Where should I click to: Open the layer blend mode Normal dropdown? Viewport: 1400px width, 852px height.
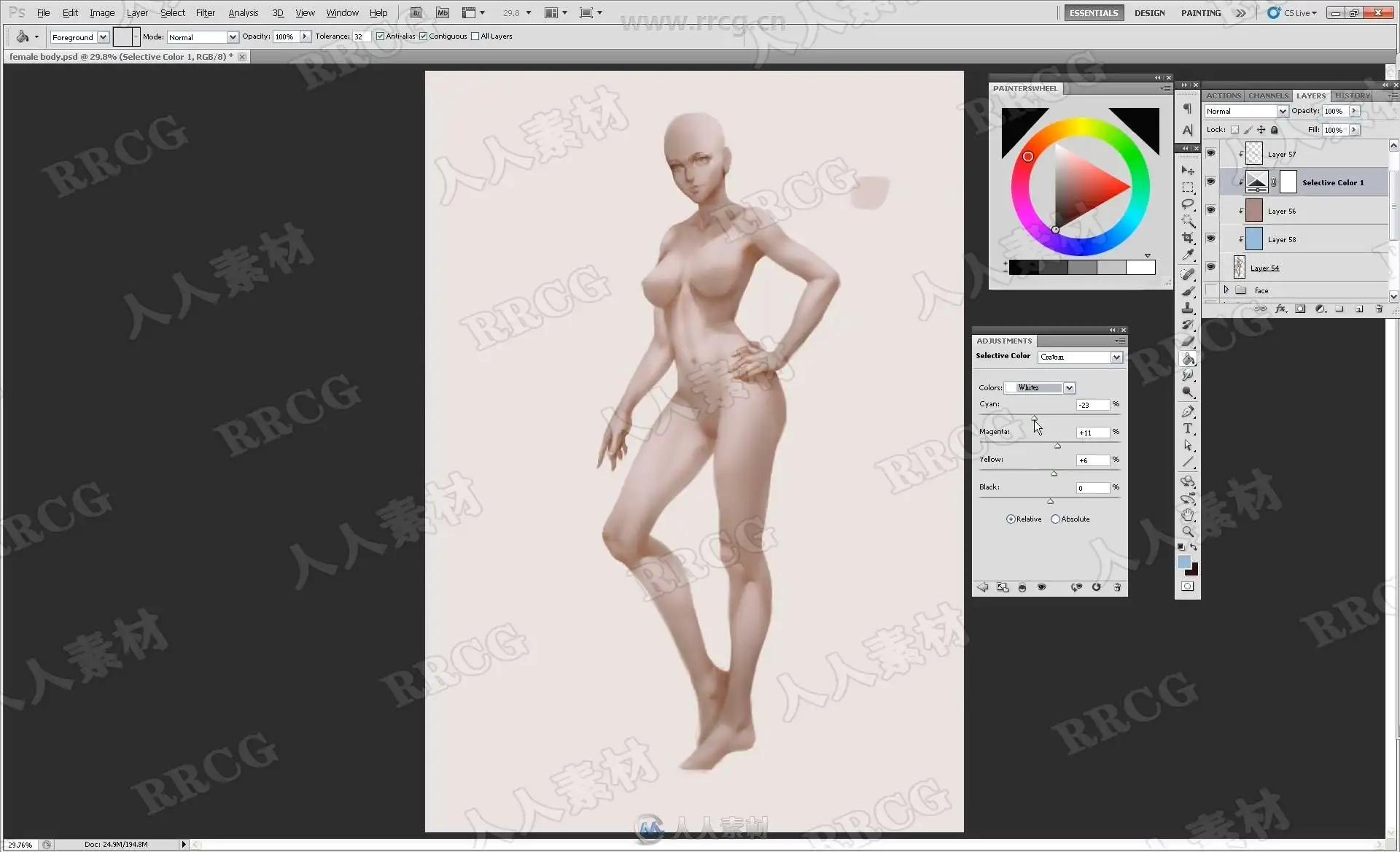1282,112
